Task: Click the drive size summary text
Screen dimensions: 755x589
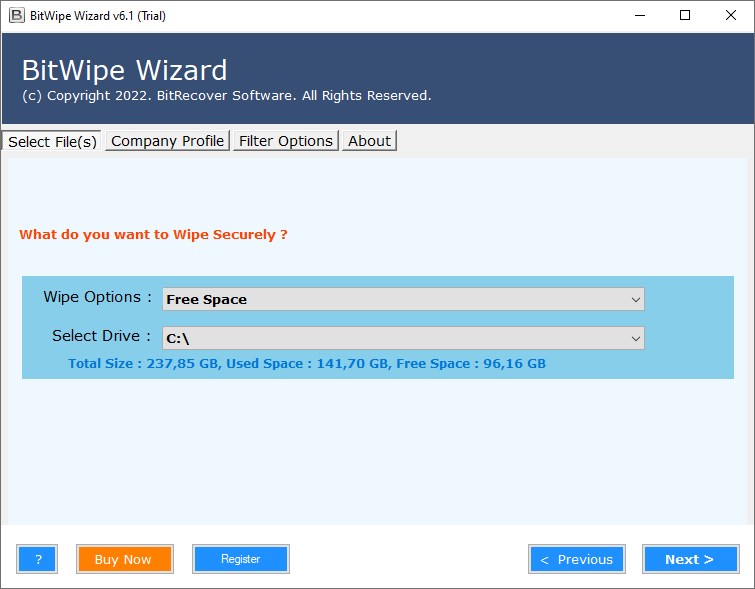Action: 307,364
